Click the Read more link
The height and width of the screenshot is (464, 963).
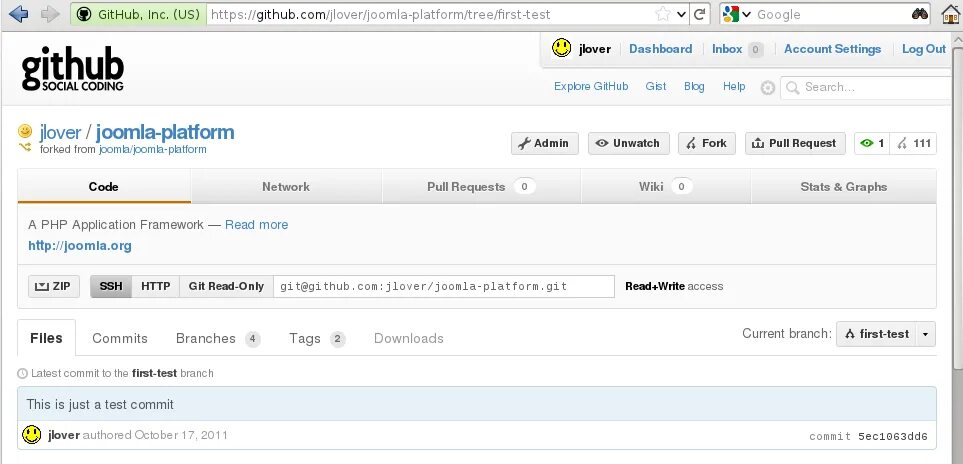[256, 225]
